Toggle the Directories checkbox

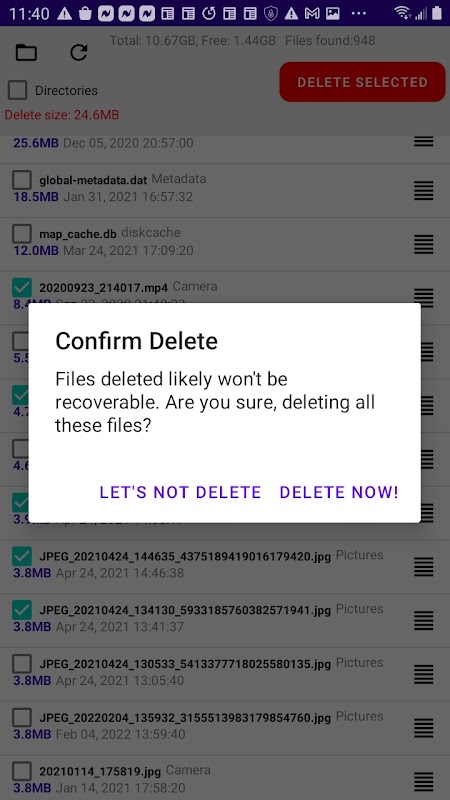tap(17, 90)
